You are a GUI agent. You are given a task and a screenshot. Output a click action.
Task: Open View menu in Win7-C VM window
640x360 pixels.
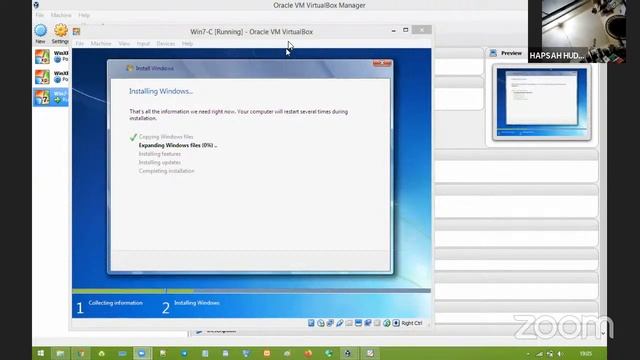124,43
